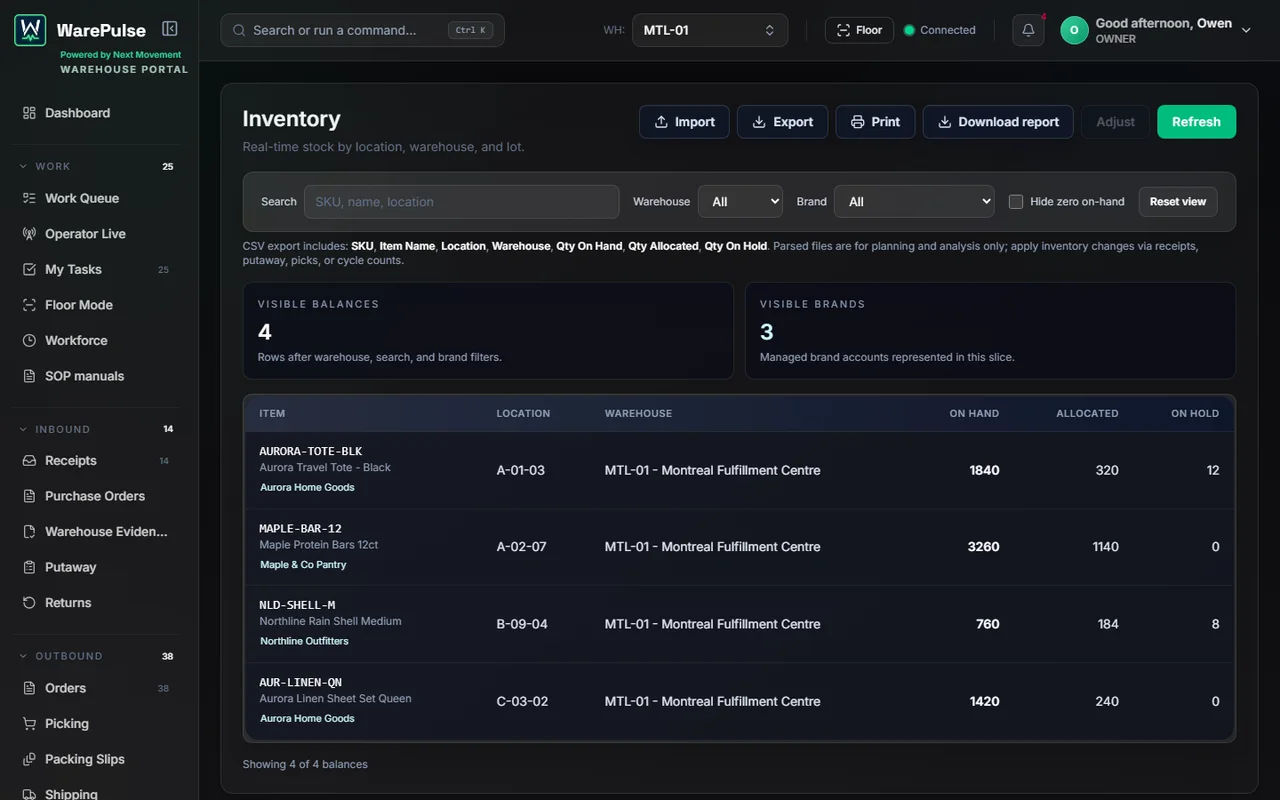Screen dimensions: 1280x800
Task: Click on-hand value 3260
Action: tap(984, 547)
